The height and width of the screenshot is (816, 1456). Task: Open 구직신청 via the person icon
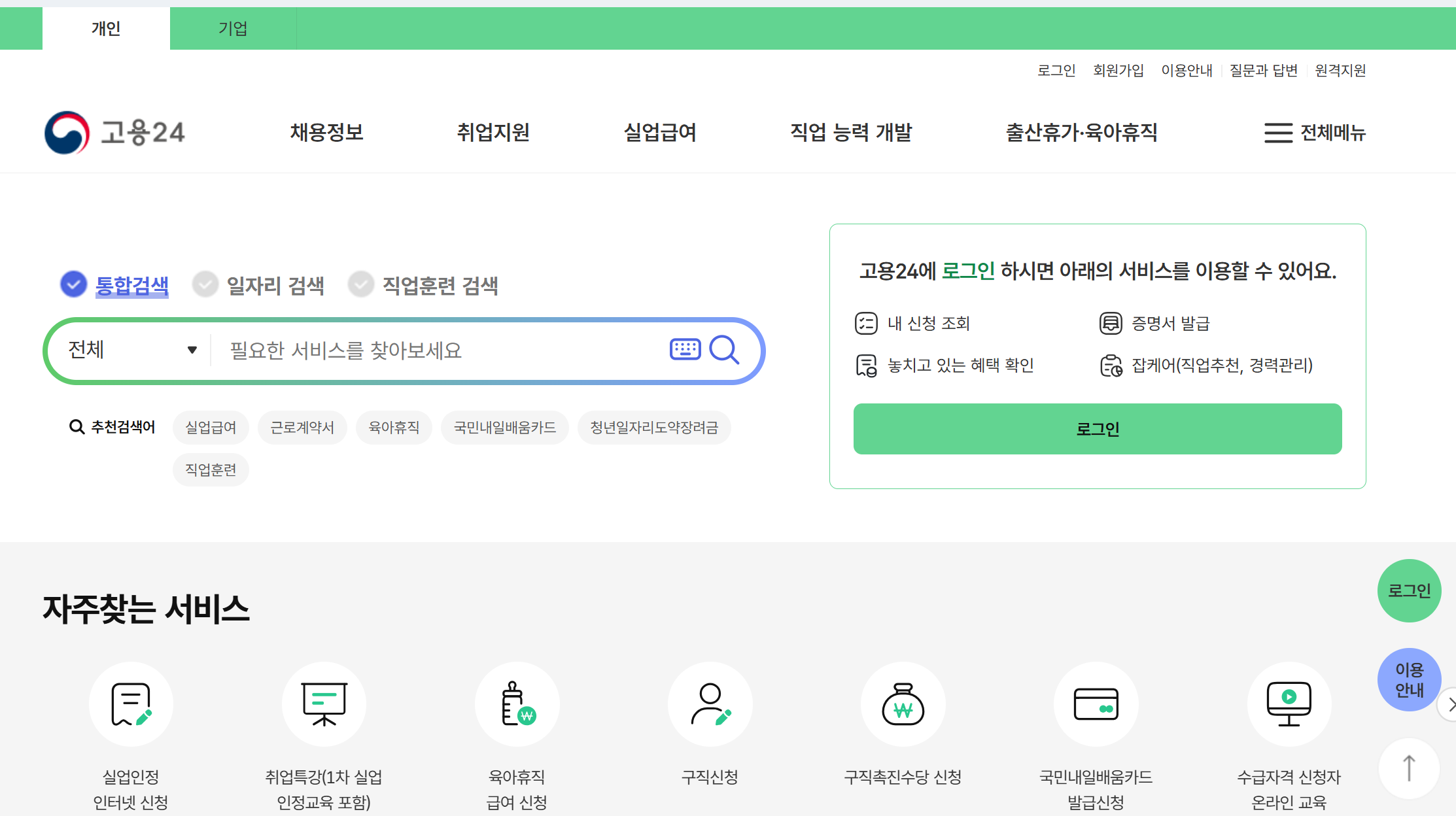tap(710, 704)
